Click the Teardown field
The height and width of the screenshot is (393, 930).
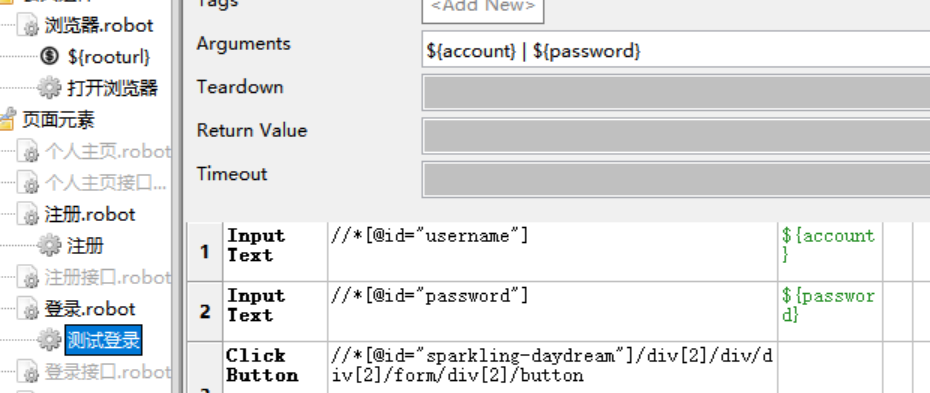[676, 92]
